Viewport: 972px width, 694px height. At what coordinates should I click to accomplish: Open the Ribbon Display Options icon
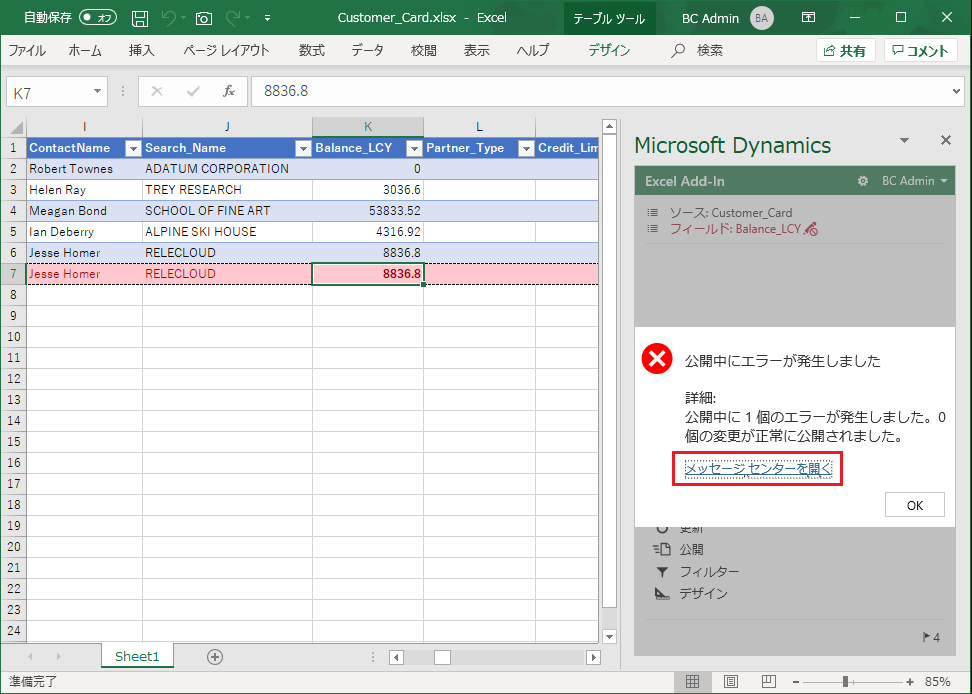coord(808,17)
